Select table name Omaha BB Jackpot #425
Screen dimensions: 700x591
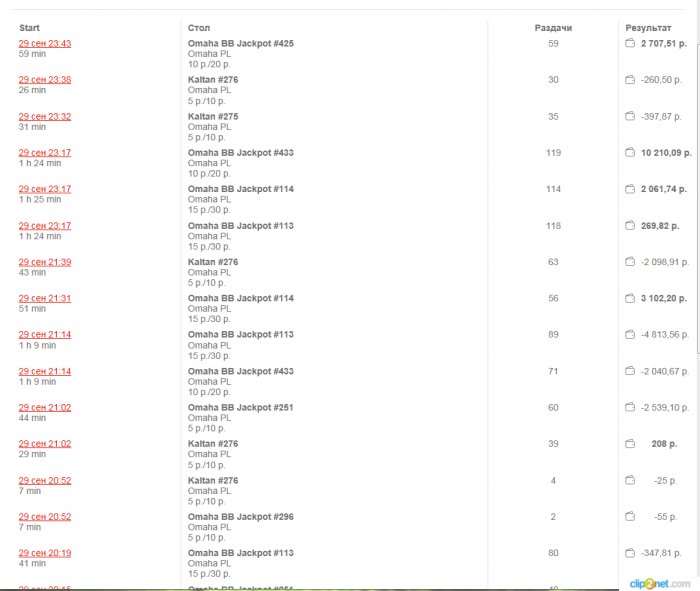tap(241, 43)
